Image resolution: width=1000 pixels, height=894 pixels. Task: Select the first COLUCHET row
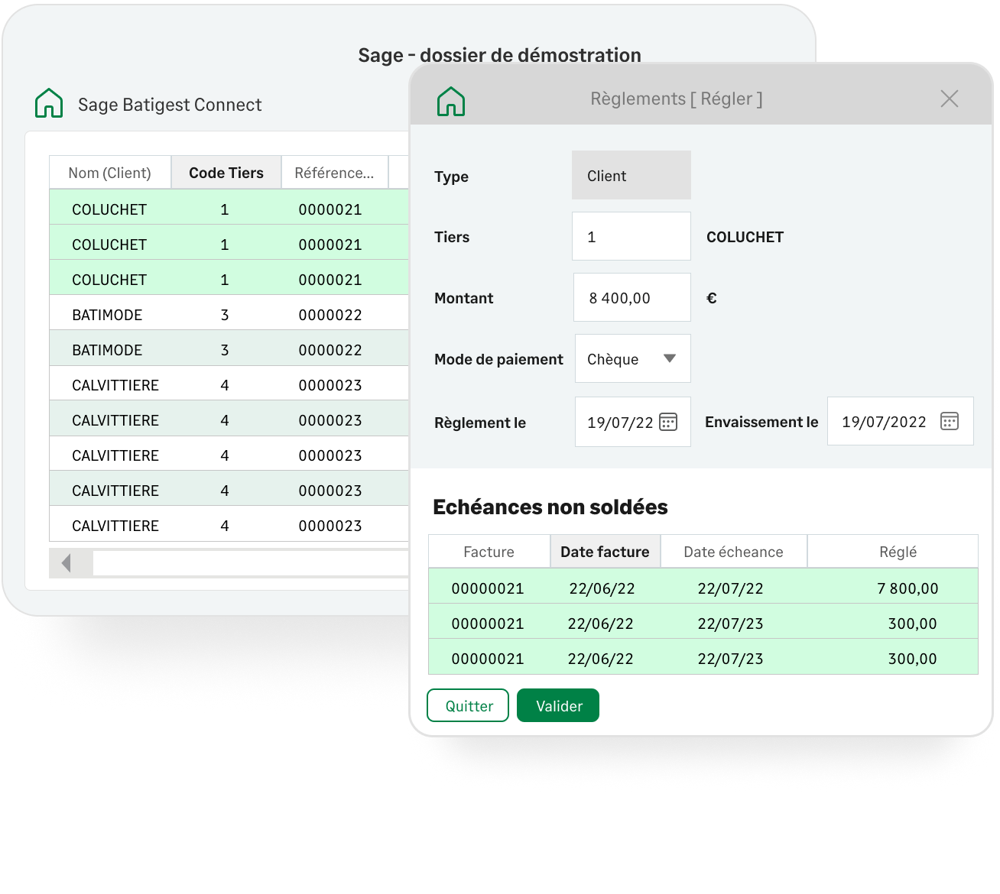coord(229,207)
